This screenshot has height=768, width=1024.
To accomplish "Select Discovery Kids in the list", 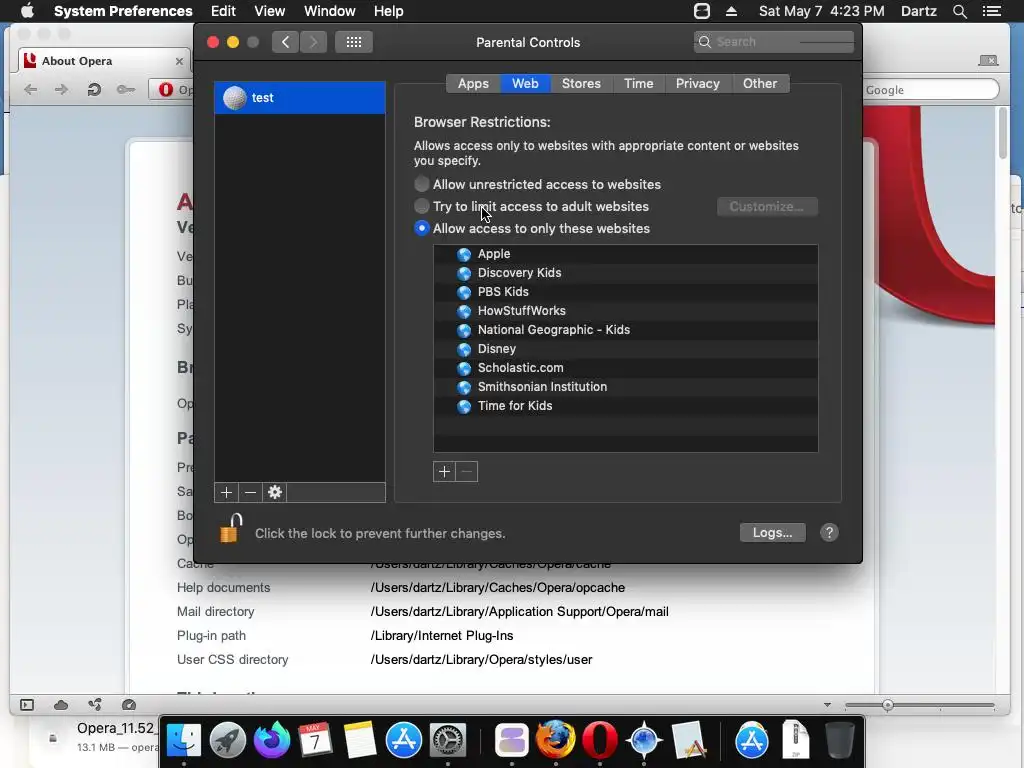I will 626,273.
